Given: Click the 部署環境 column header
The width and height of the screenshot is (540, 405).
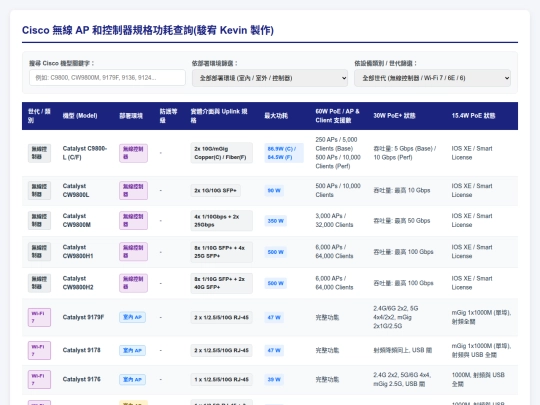Looking at the screenshot, I should point(131,116).
